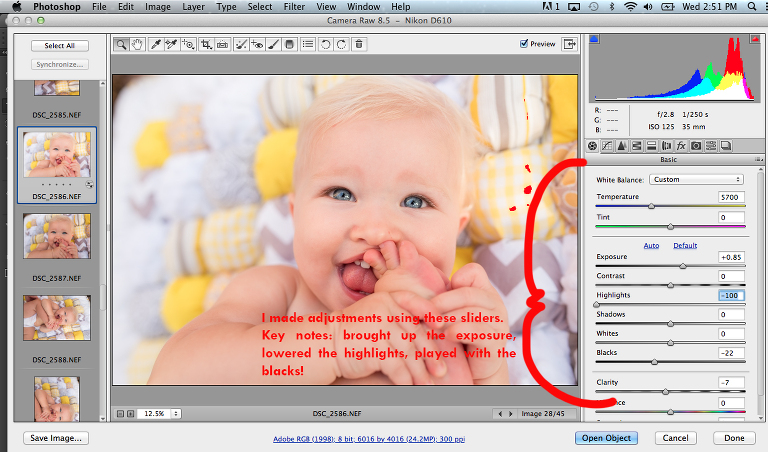
Task: Open workflow options link Adobe RGB (1998)
Action: 369,439
